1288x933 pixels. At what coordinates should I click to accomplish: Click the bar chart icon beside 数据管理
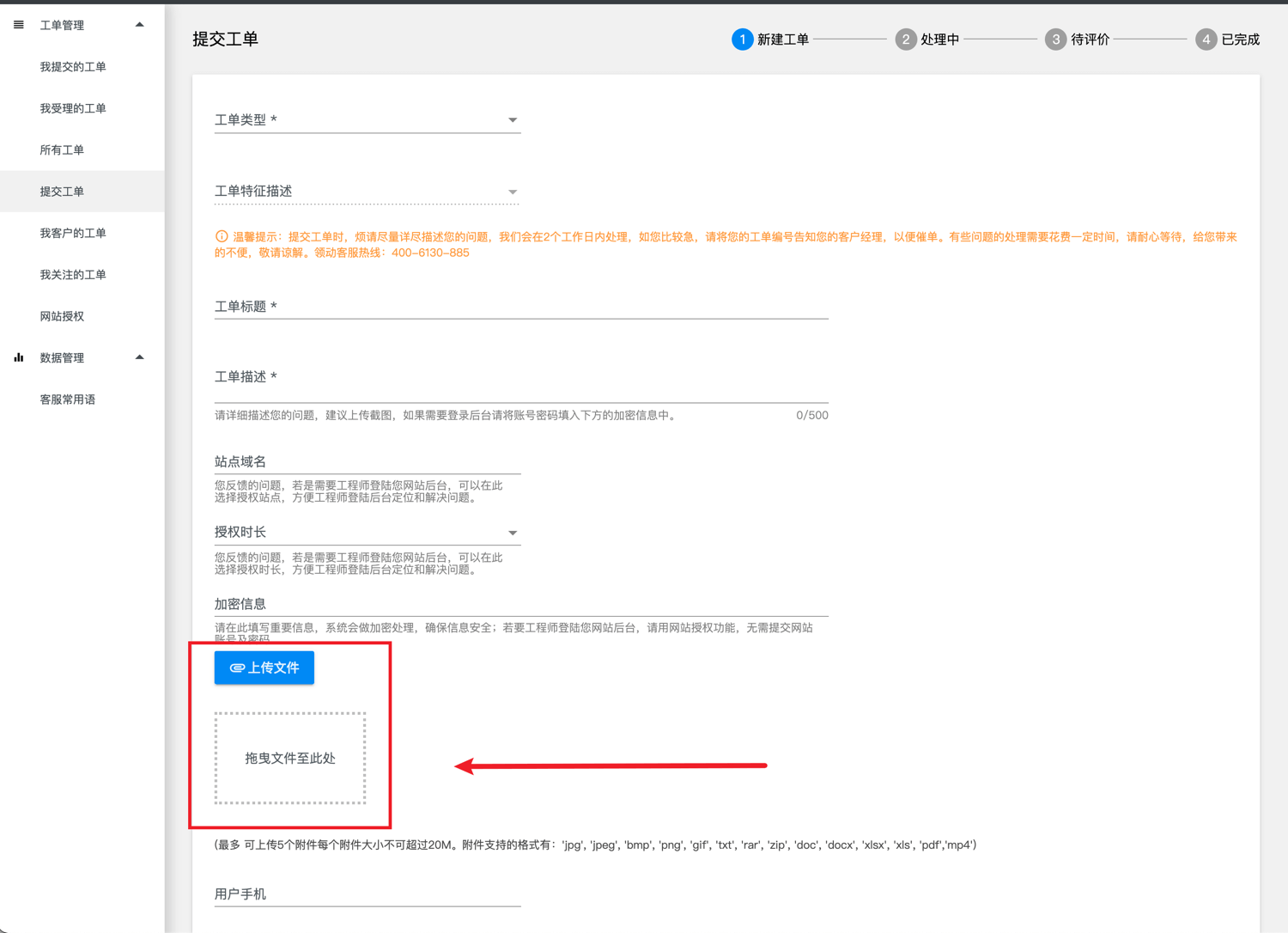click(19, 357)
